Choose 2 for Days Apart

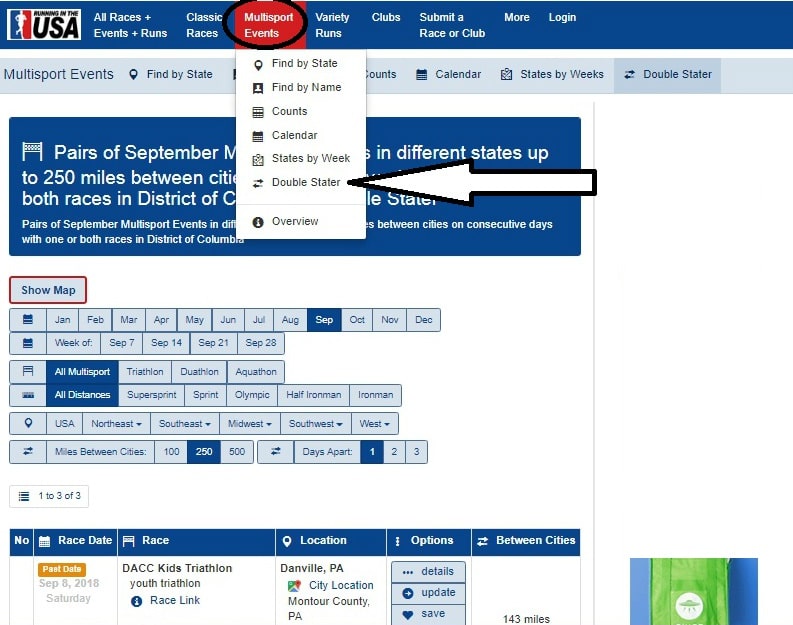tap(394, 452)
